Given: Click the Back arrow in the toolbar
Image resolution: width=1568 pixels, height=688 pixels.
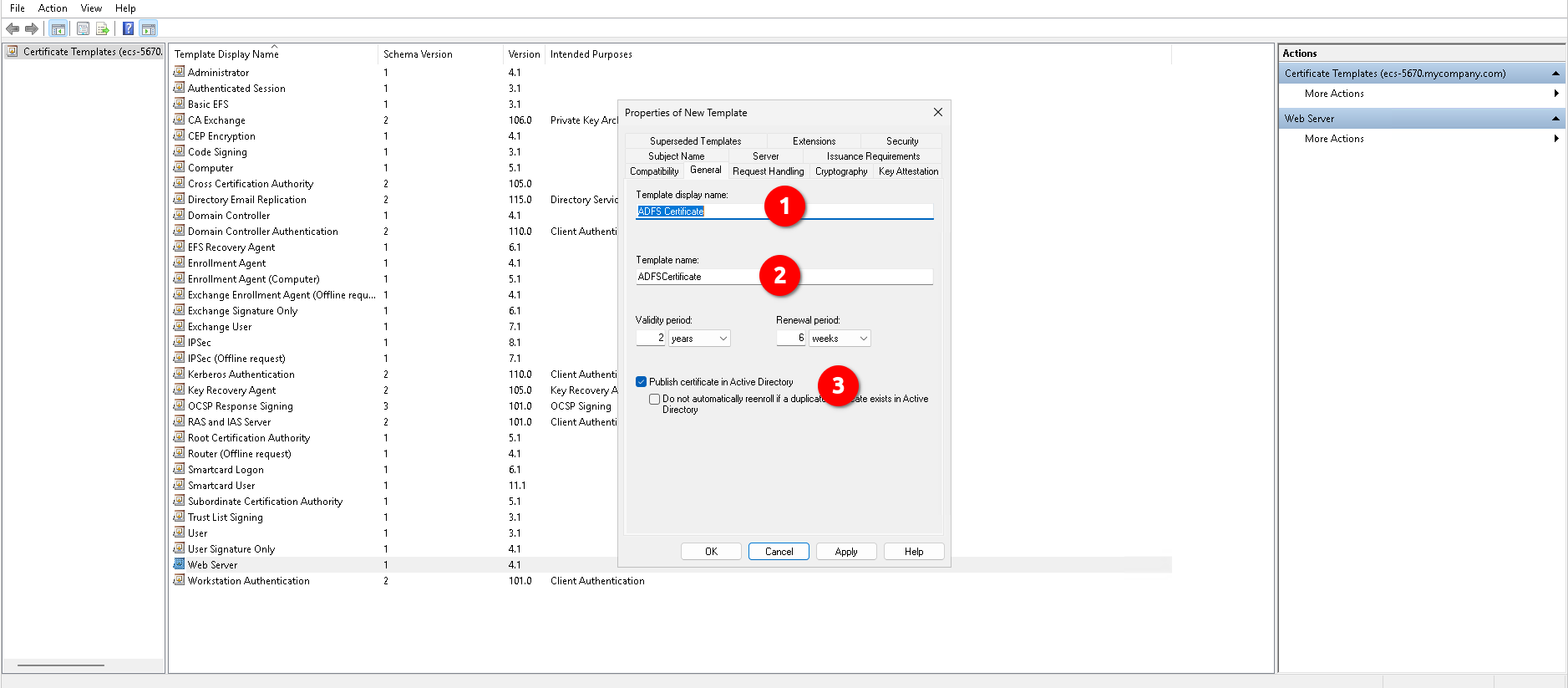Looking at the screenshot, I should pyautogui.click(x=13, y=29).
